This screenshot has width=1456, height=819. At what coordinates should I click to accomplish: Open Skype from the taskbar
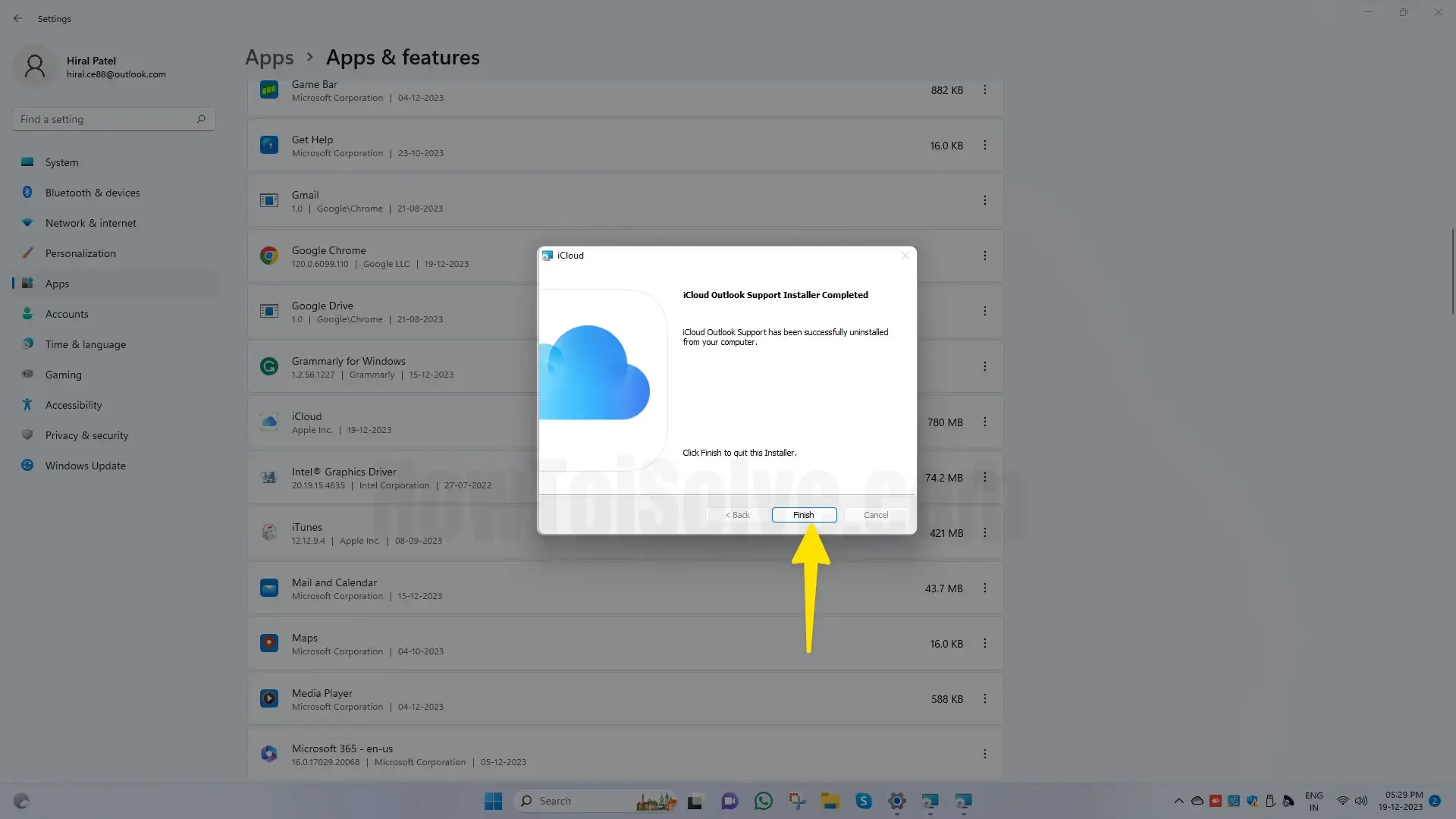point(863,801)
